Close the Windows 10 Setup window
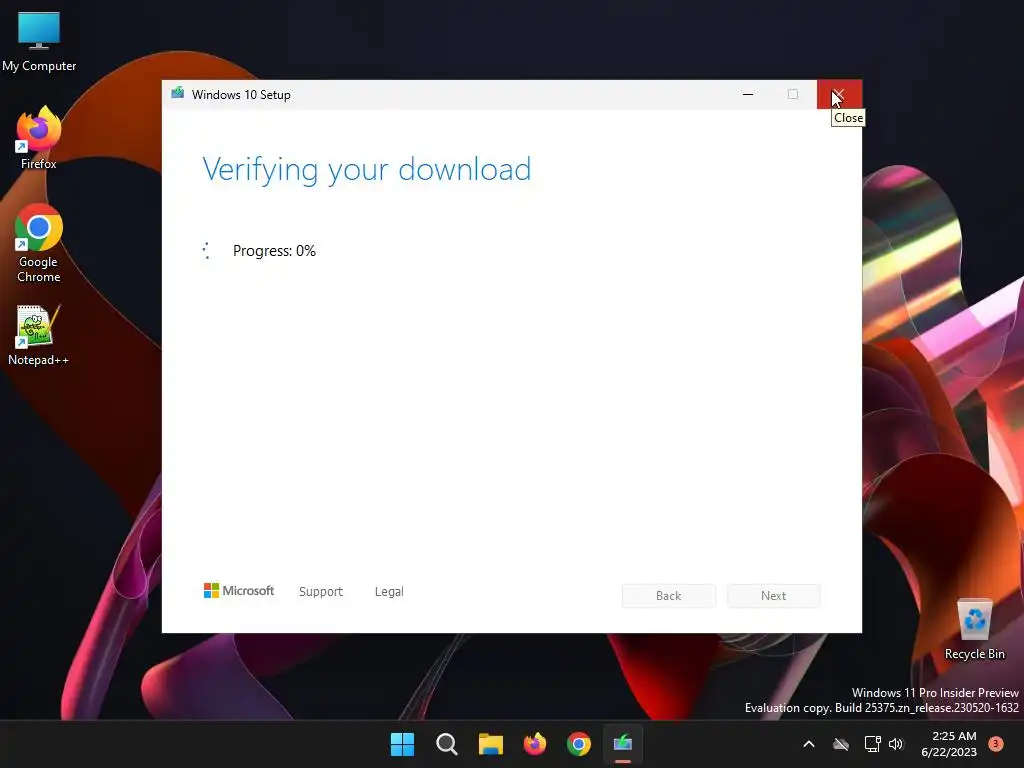 pos(839,94)
